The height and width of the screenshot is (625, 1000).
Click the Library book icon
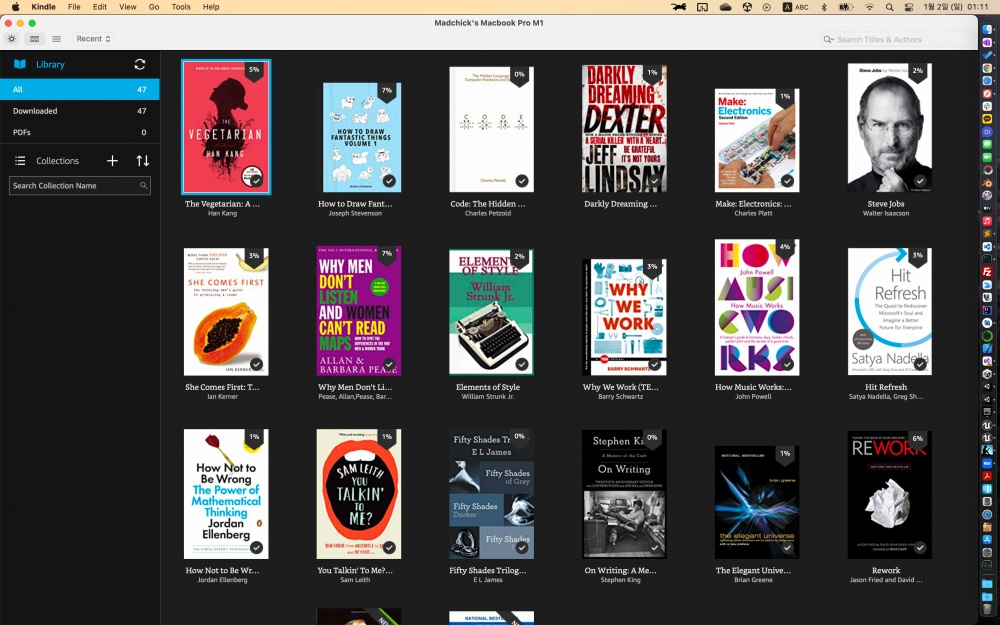[20, 64]
